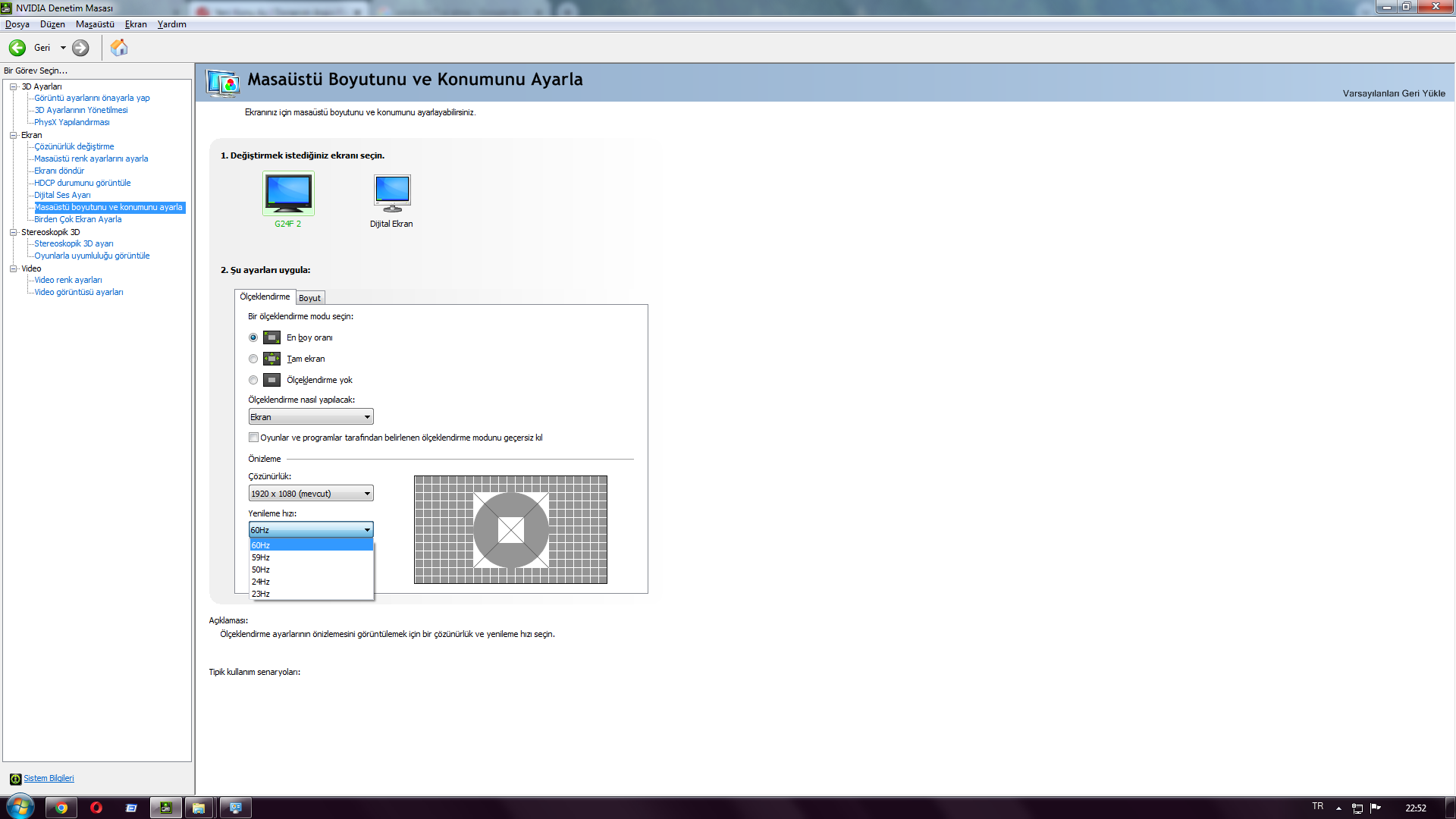Screen dimensions: 1456x819
Task: Open Sistem Bilgileri link
Action: coord(49,778)
